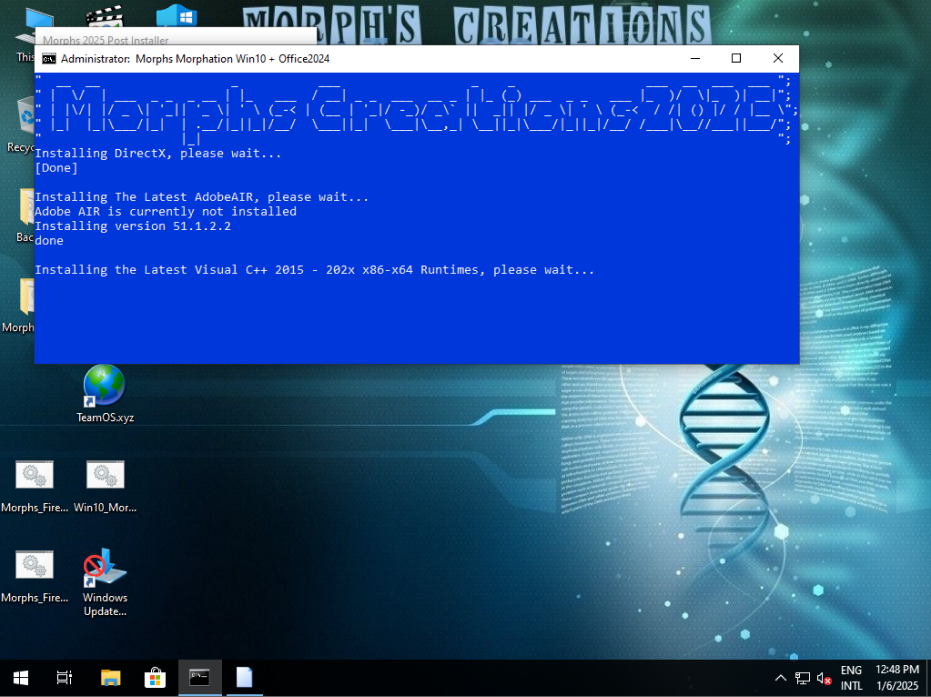Open File Explorer from the taskbar
931x697 pixels.
pyautogui.click(x=110, y=677)
